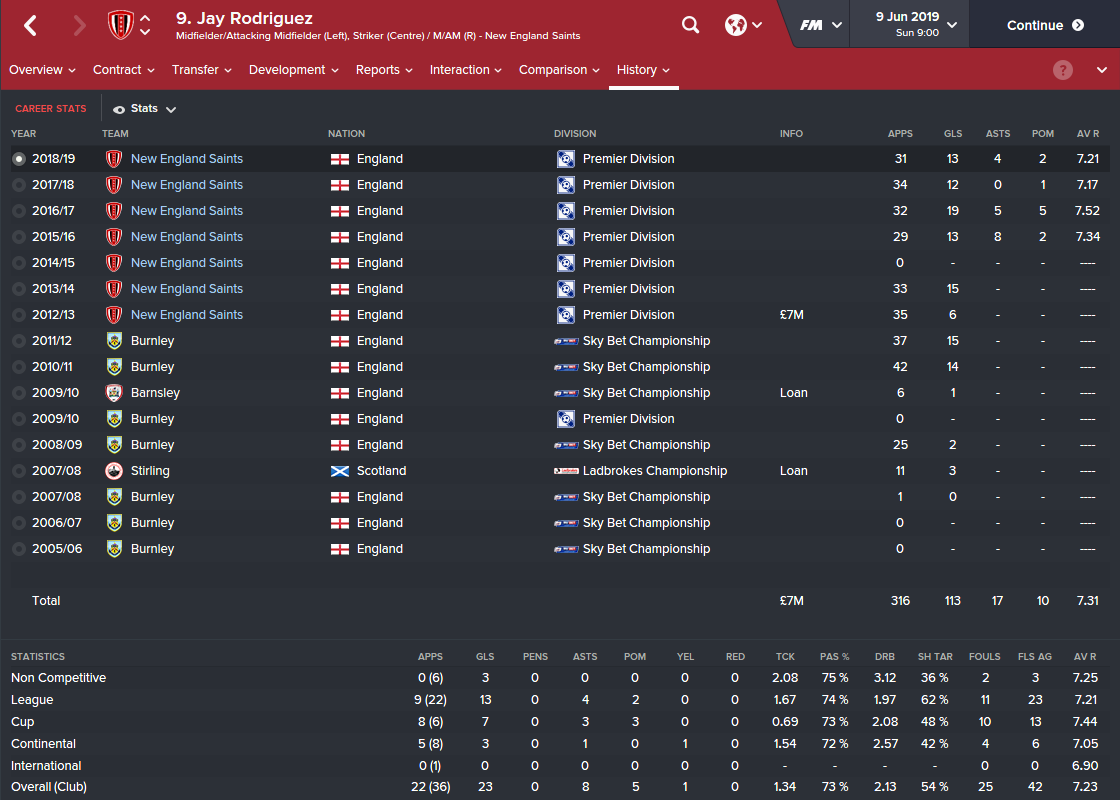This screenshot has height=800, width=1120.
Task: Select the 2018/19 season radio button
Action: (x=19, y=159)
